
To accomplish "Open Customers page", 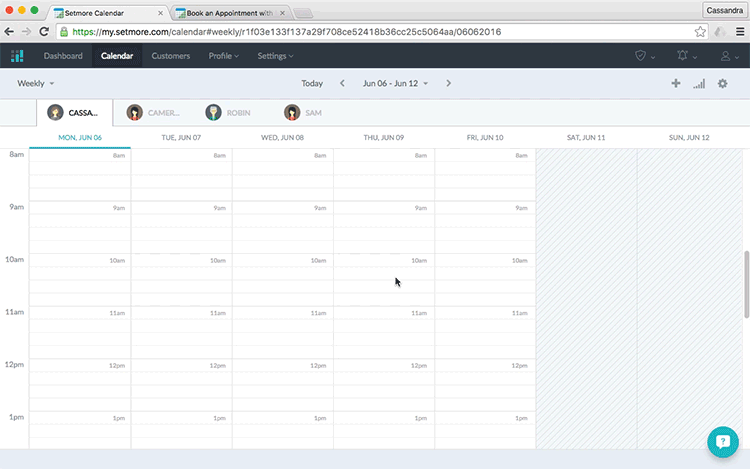I will (171, 56).
